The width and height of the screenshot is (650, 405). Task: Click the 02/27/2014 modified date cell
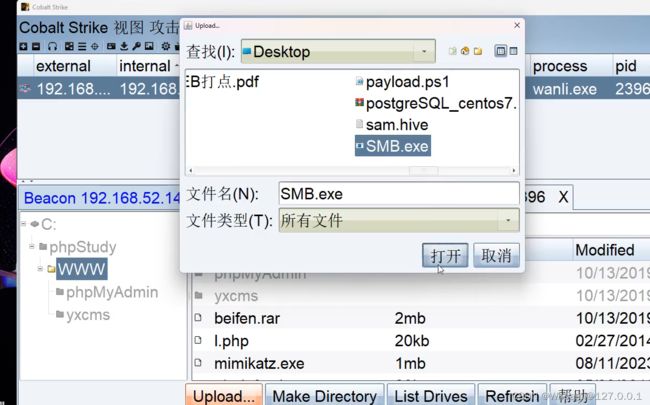click(x=612, y=341)
